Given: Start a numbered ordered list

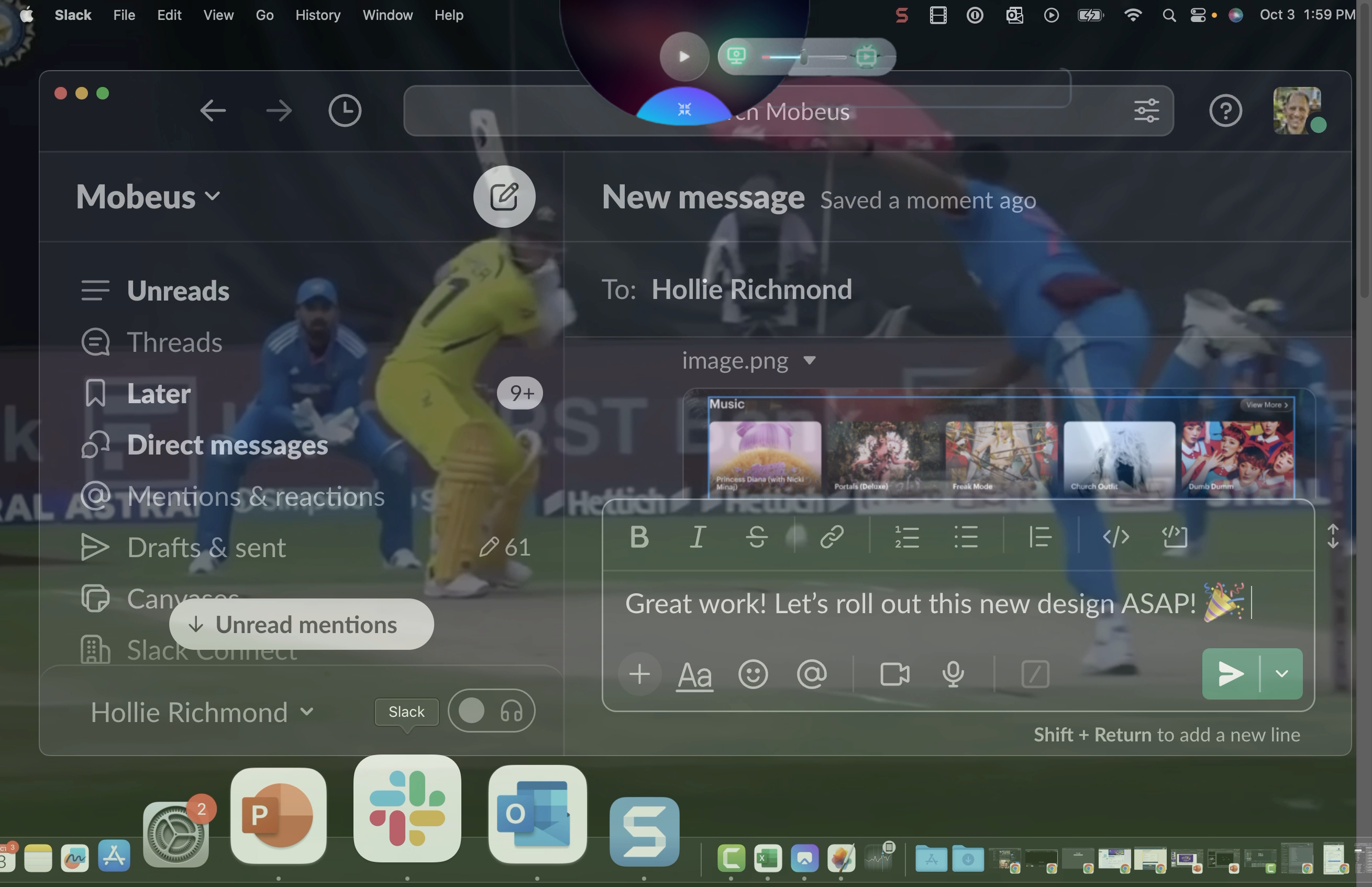Looking at the screenshot, I should (906, 537).
